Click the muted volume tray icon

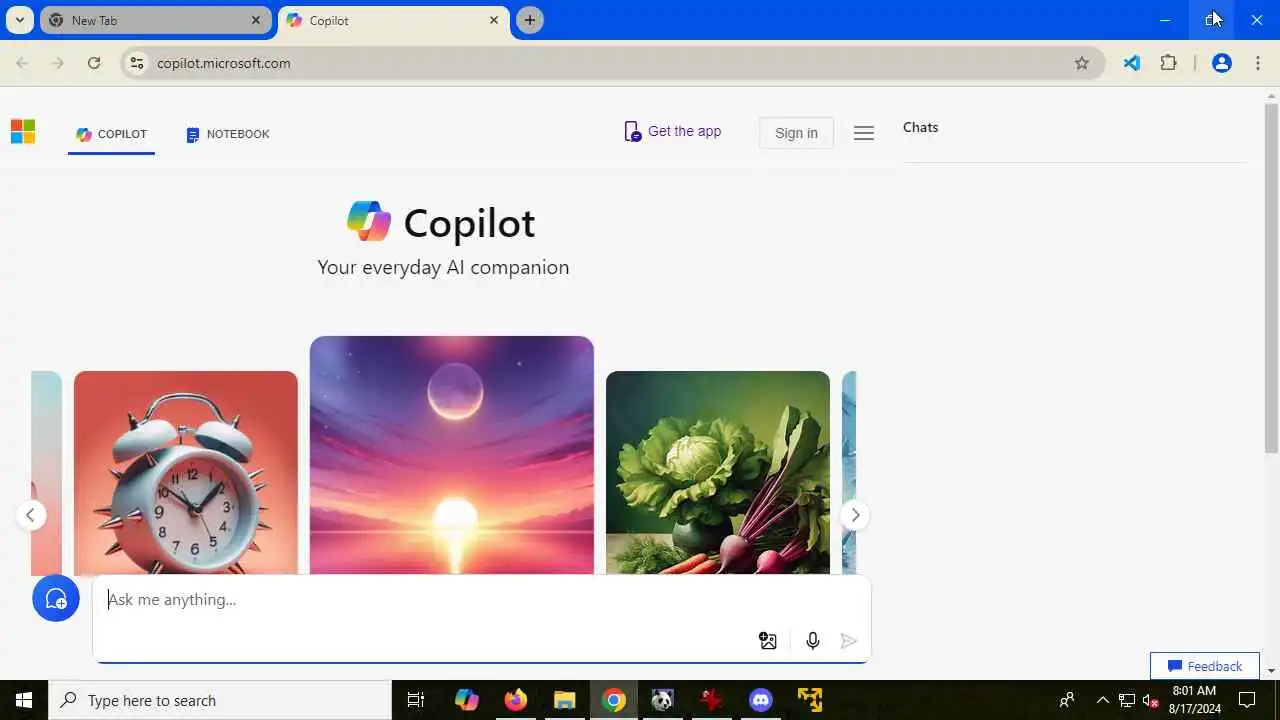[1150, 700]
